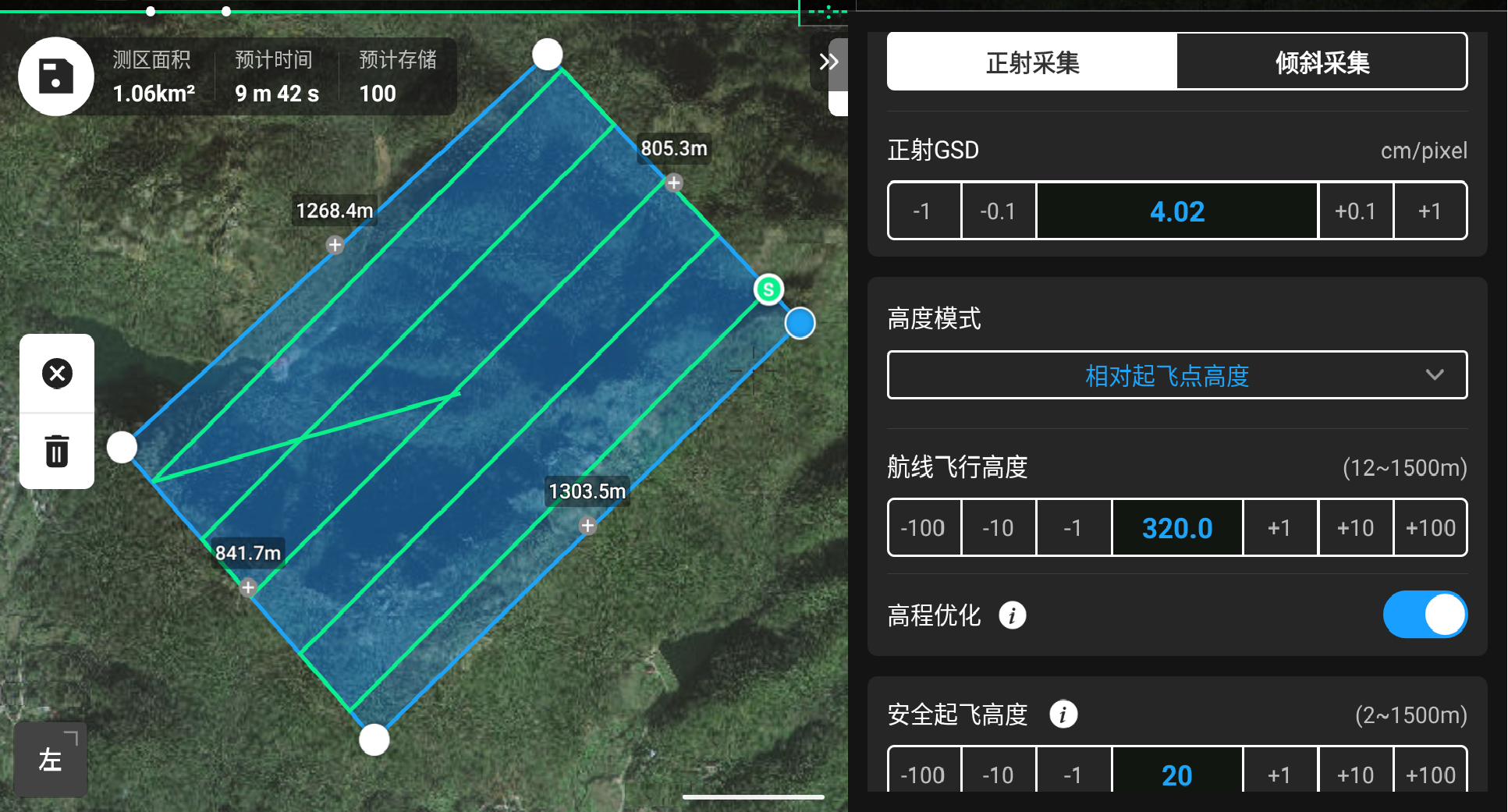Decrease 航线飞行高度 by 1
The image size is (1508, 812).
pyautogui.click(x=1073, y=528)
